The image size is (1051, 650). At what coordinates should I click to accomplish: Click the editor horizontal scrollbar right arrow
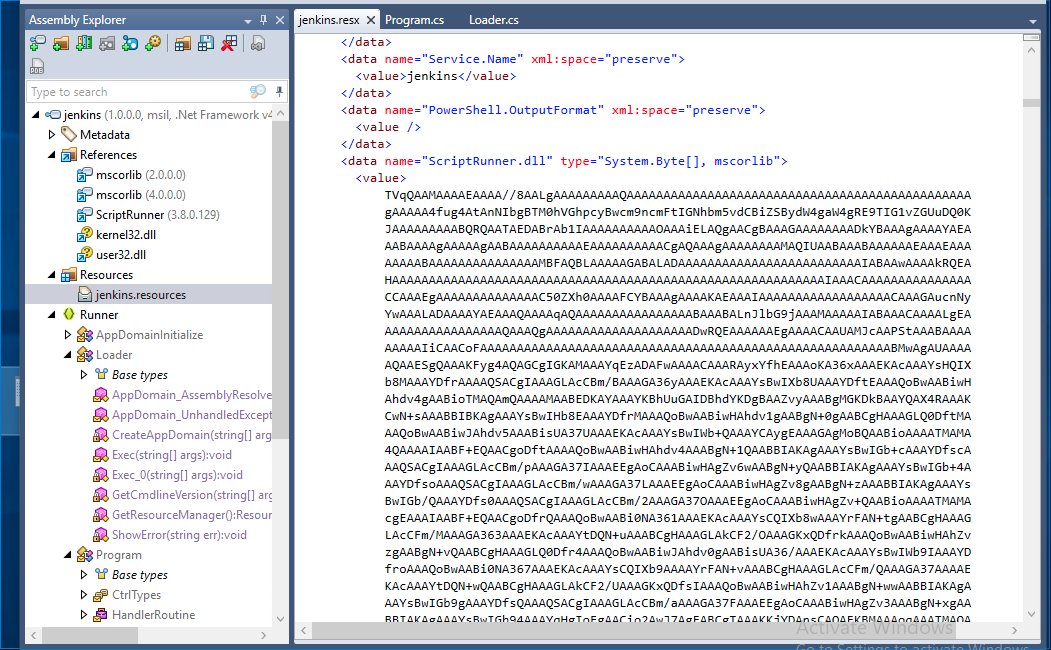click(1015, 631)
